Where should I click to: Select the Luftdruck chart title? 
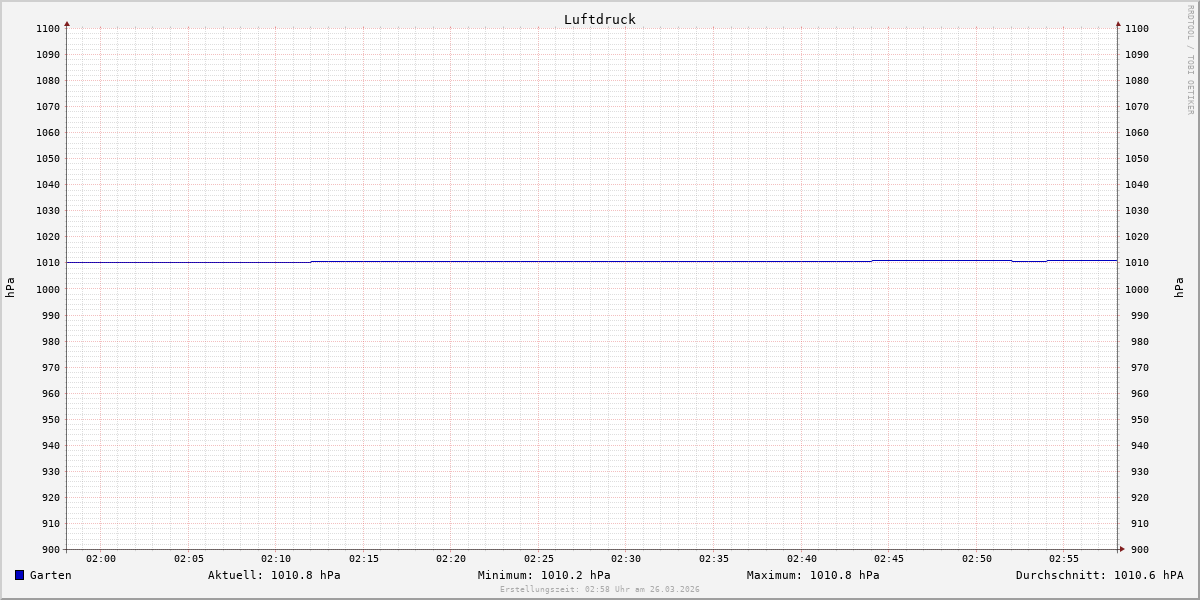tap(599, 19)
